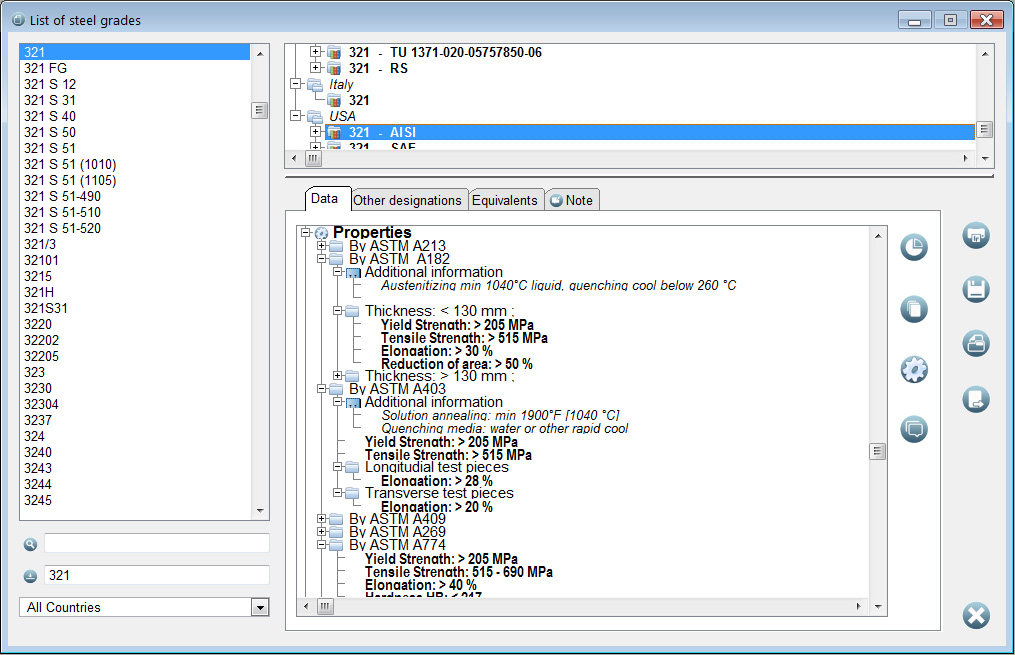Click the field containing 321

tap(157, 575)
